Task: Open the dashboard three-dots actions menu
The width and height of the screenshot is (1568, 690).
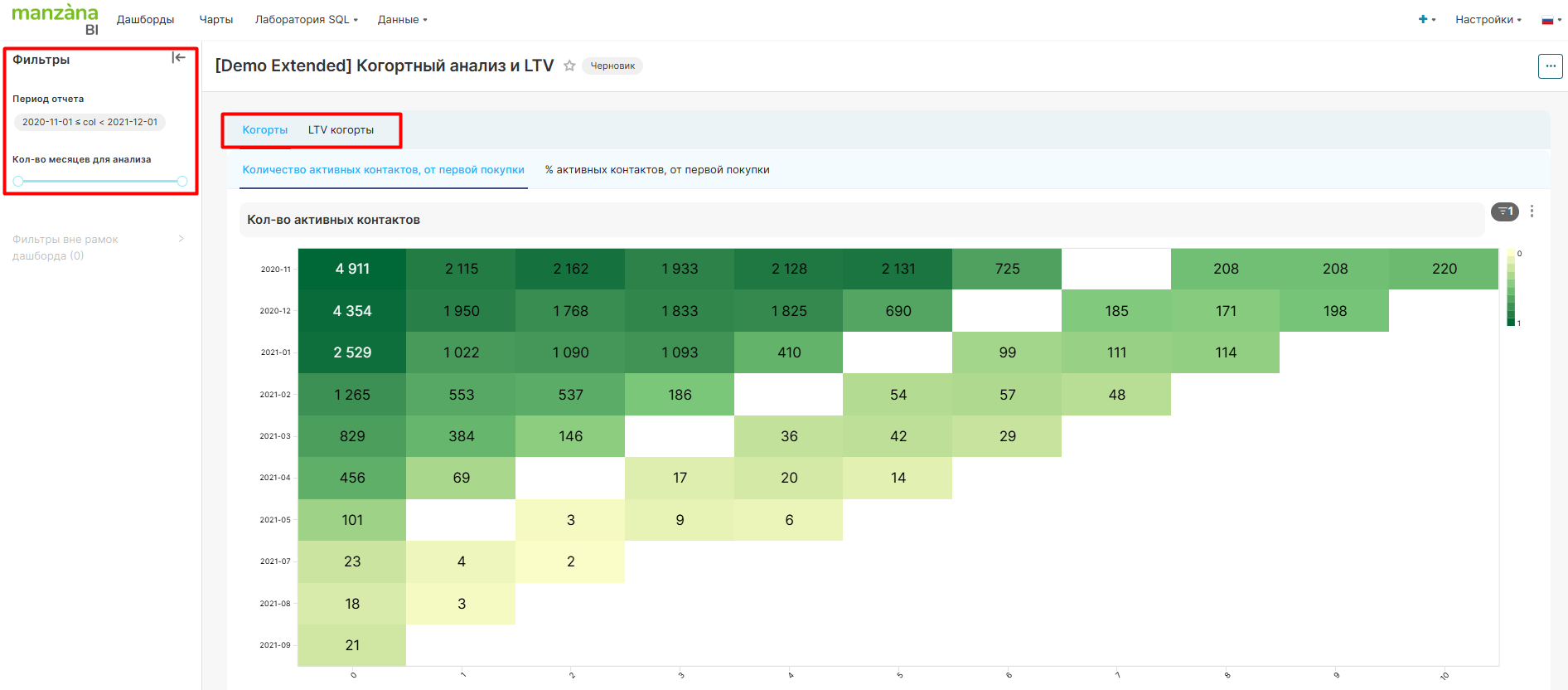Action: (x=1550, y=66)
